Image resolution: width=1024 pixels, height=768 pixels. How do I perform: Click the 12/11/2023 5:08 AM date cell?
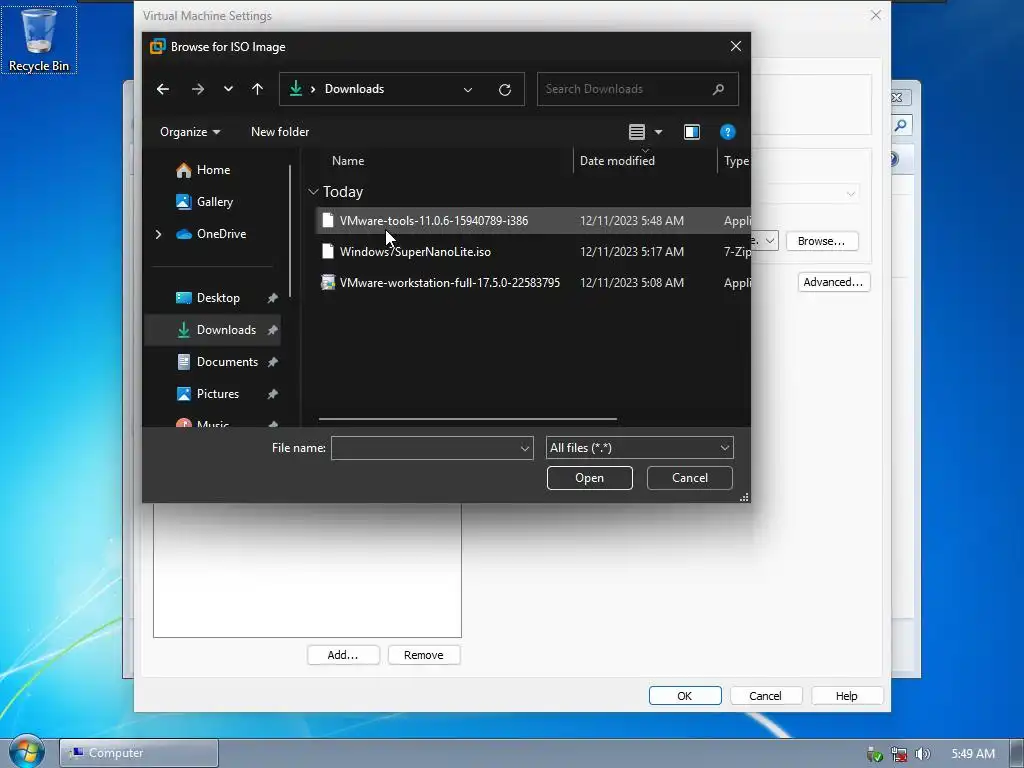click(x=632, y=283)
